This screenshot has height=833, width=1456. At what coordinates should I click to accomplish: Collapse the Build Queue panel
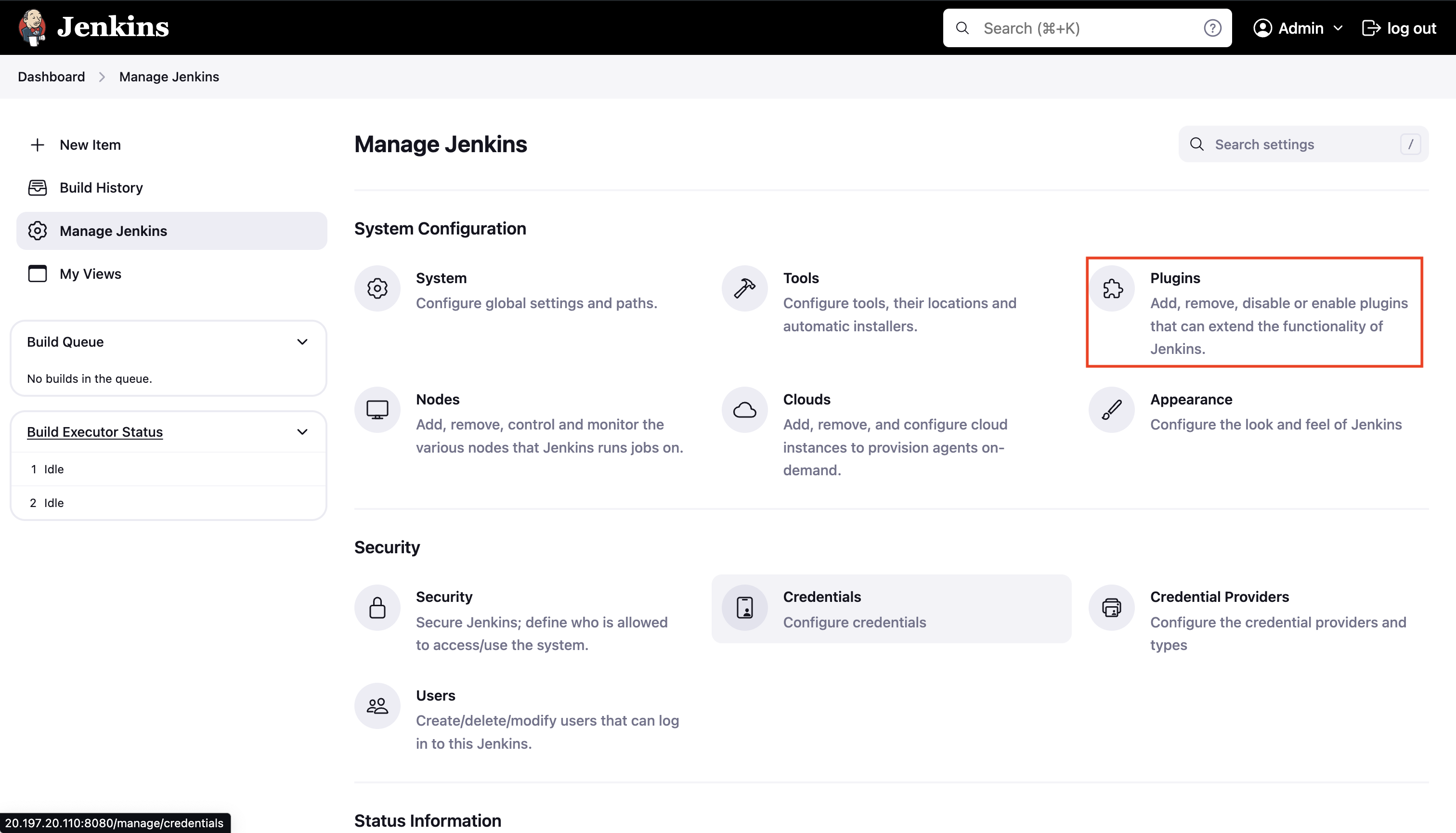pos(302,341)
